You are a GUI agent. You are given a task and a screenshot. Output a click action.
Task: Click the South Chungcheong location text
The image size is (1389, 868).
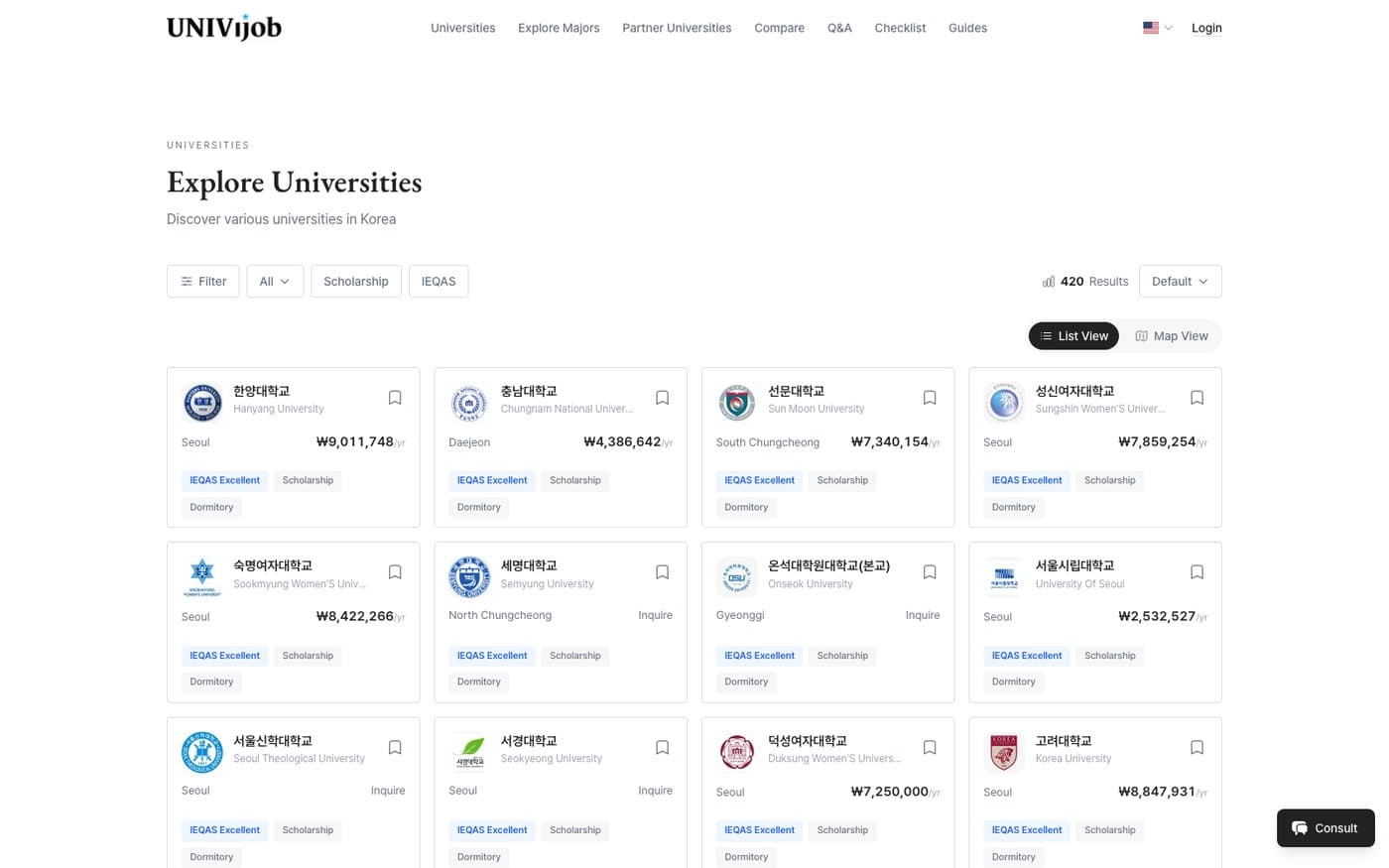click(x=768, y=442)
